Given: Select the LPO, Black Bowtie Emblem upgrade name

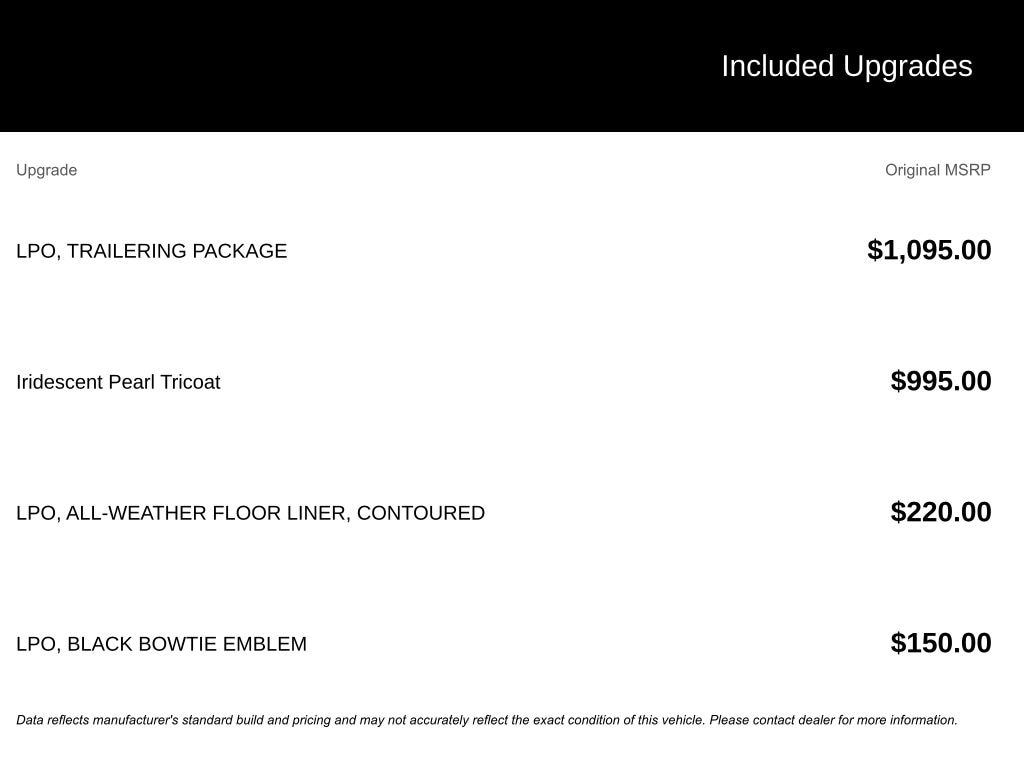Looking at the screenshot, I should click(161, 644).
